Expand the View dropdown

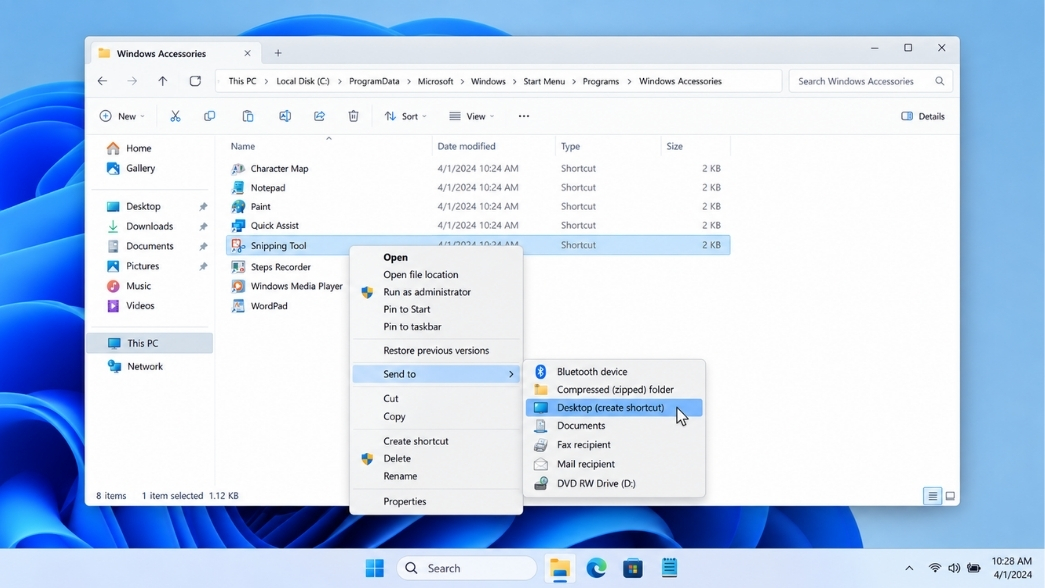click(x=471, y=116)
